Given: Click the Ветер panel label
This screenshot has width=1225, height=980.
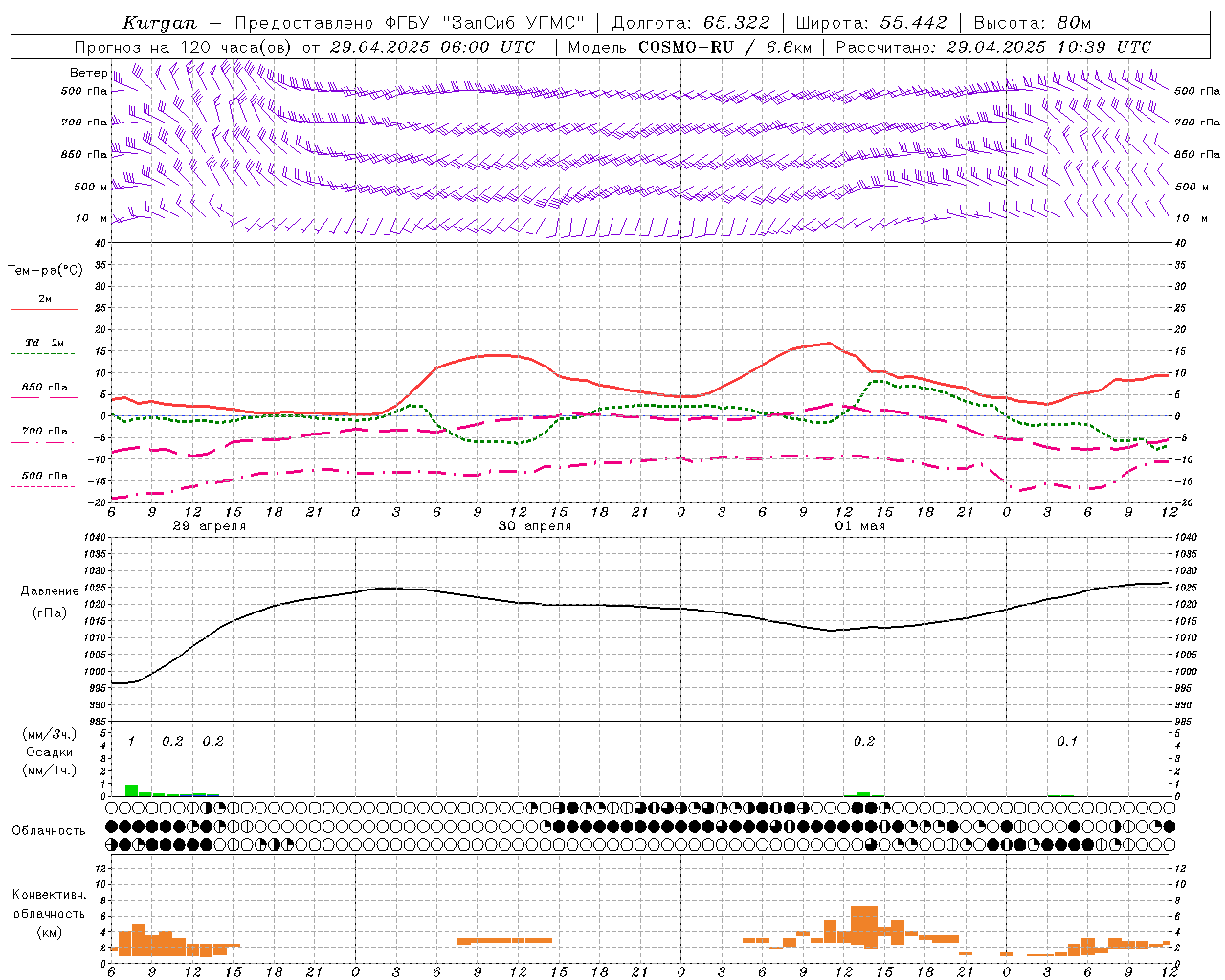Looking at the screenshot, I should tap(88, 73).
